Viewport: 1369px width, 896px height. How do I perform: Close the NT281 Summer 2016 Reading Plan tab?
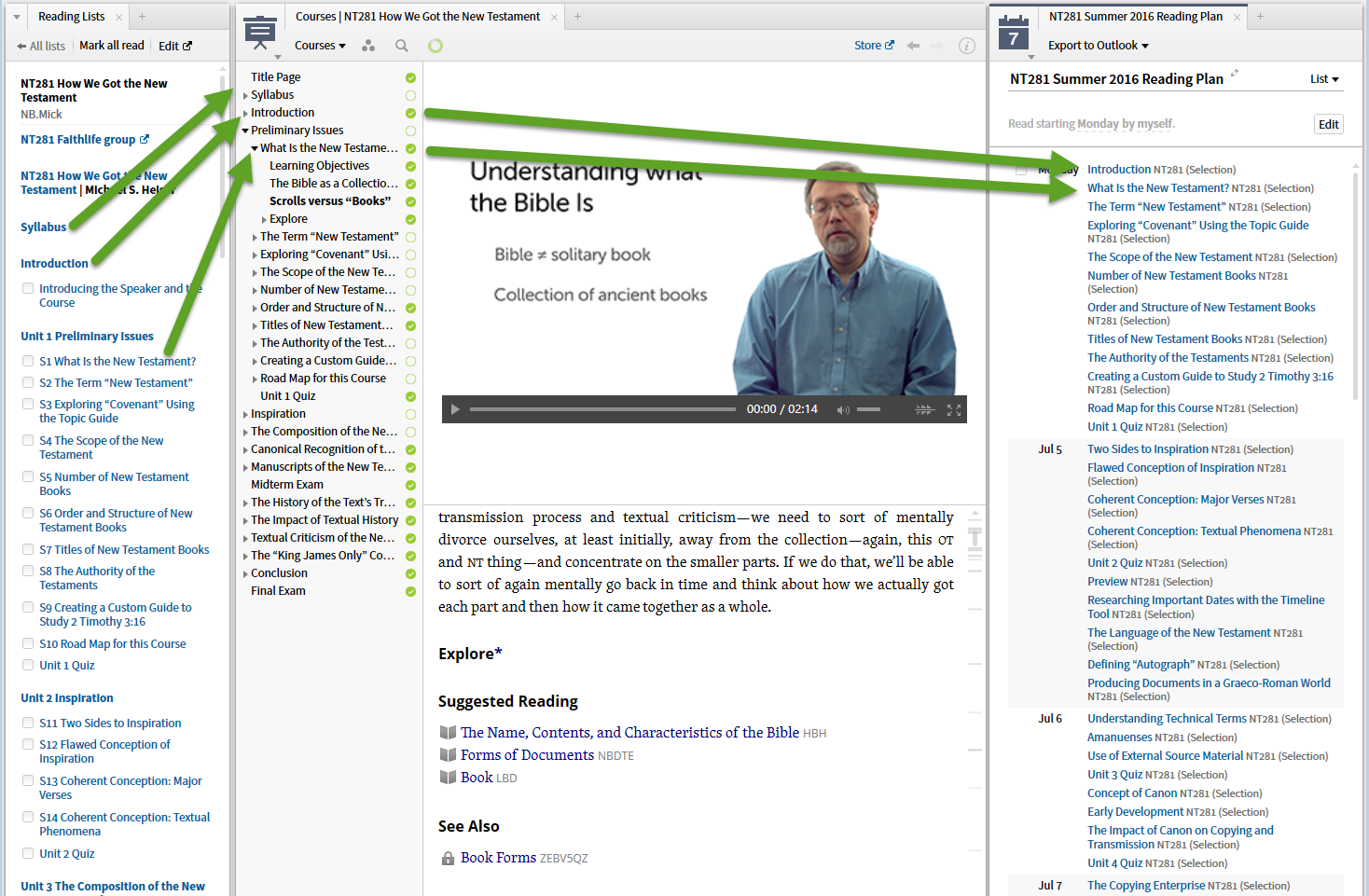pos(1238,17)
